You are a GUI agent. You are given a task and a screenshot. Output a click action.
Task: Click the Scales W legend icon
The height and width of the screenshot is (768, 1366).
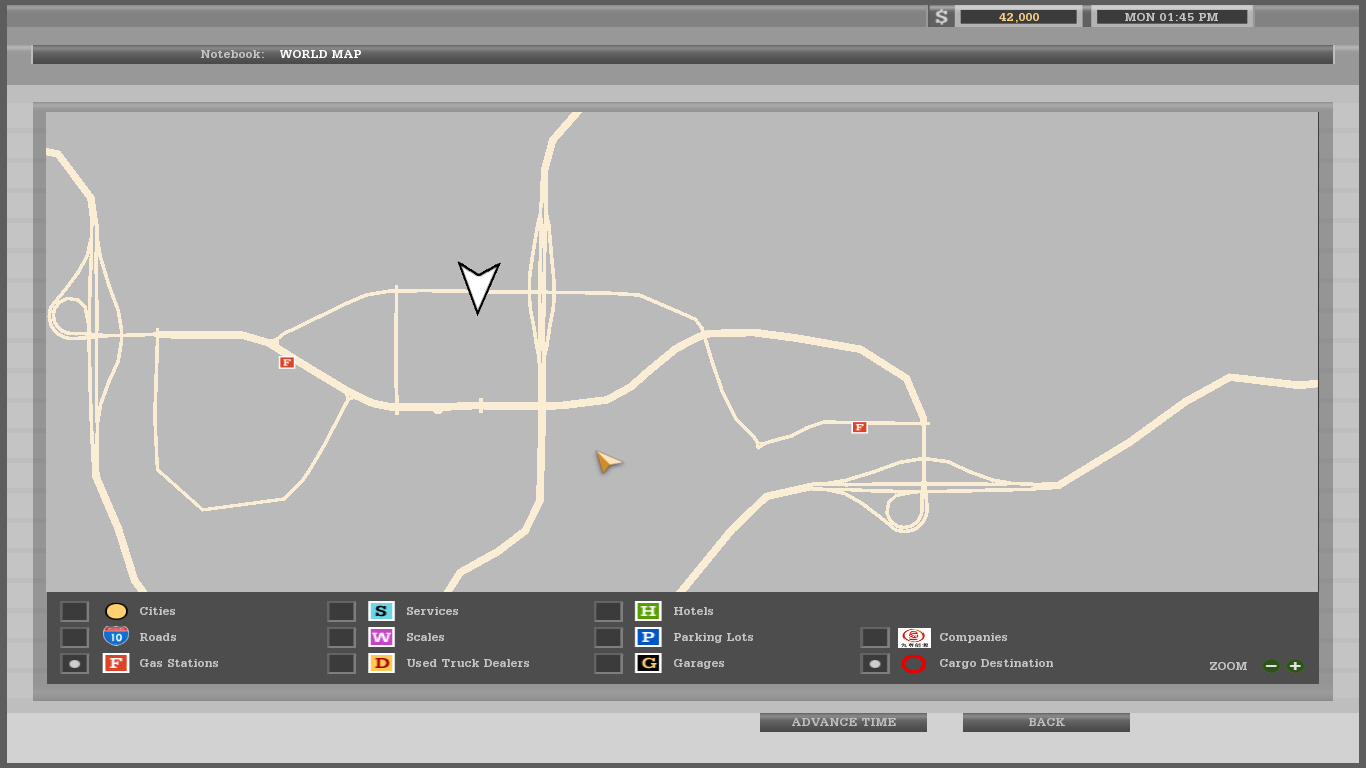pyautogui.click(x=381, y=637)
